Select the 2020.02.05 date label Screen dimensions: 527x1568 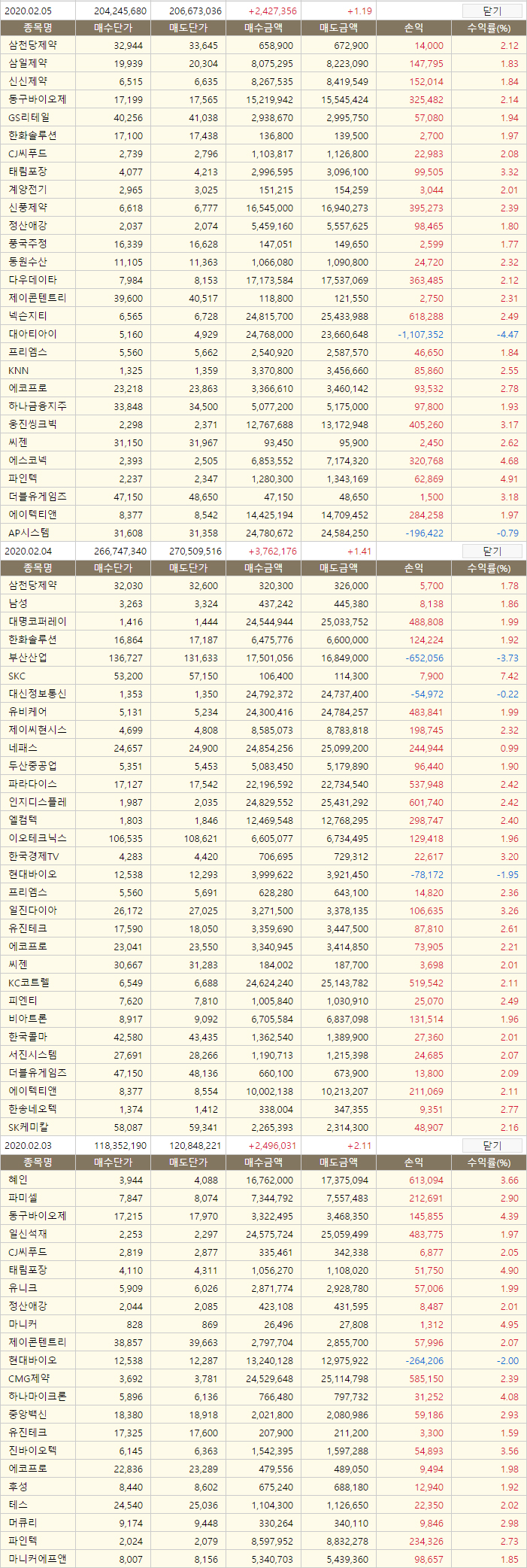pyautogui.click(x=27, y=11)
